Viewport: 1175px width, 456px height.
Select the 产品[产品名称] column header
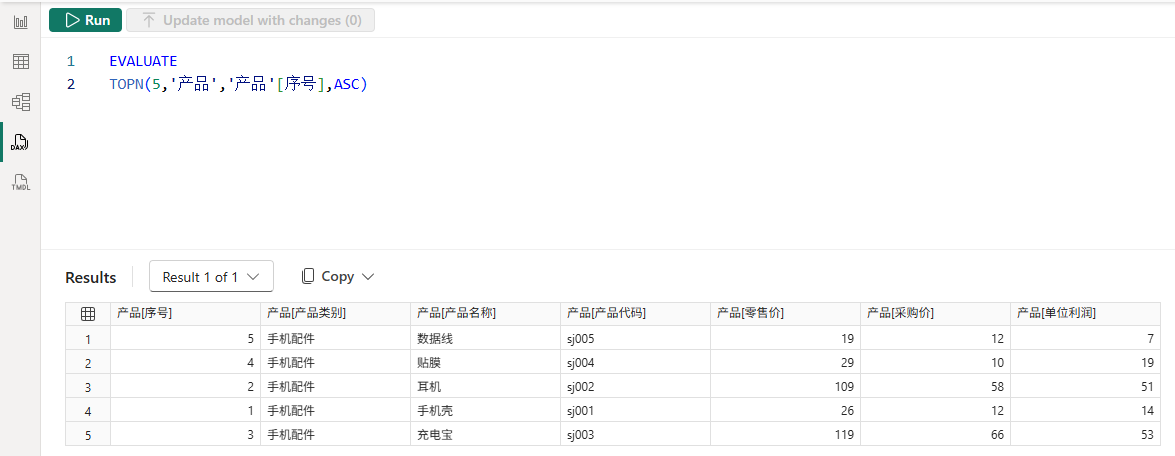point(485,314)
